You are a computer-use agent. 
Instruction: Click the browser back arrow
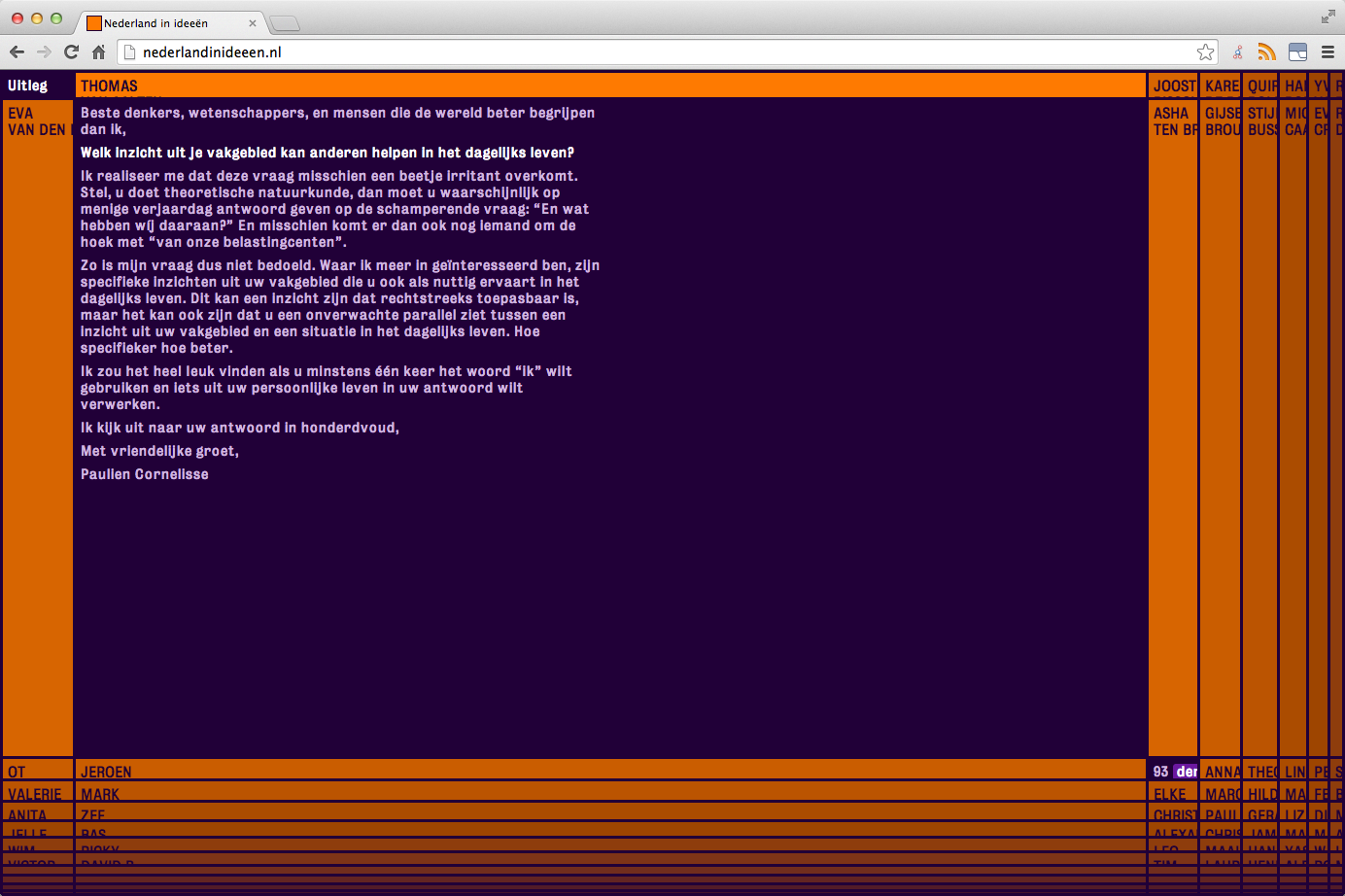17,52
